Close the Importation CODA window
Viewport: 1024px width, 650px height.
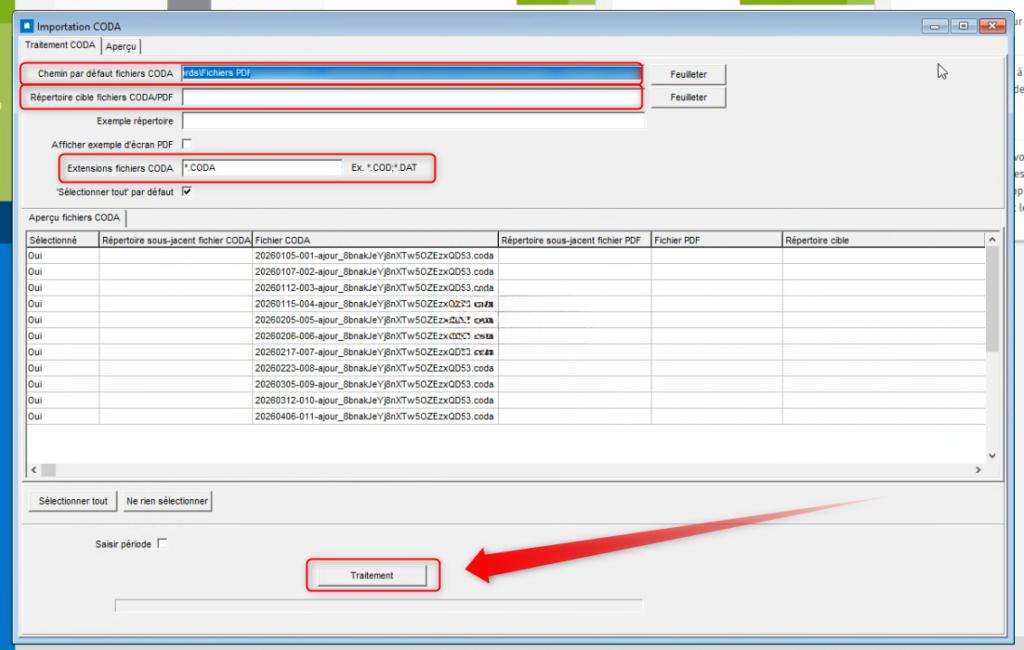[x=991, y=26]
